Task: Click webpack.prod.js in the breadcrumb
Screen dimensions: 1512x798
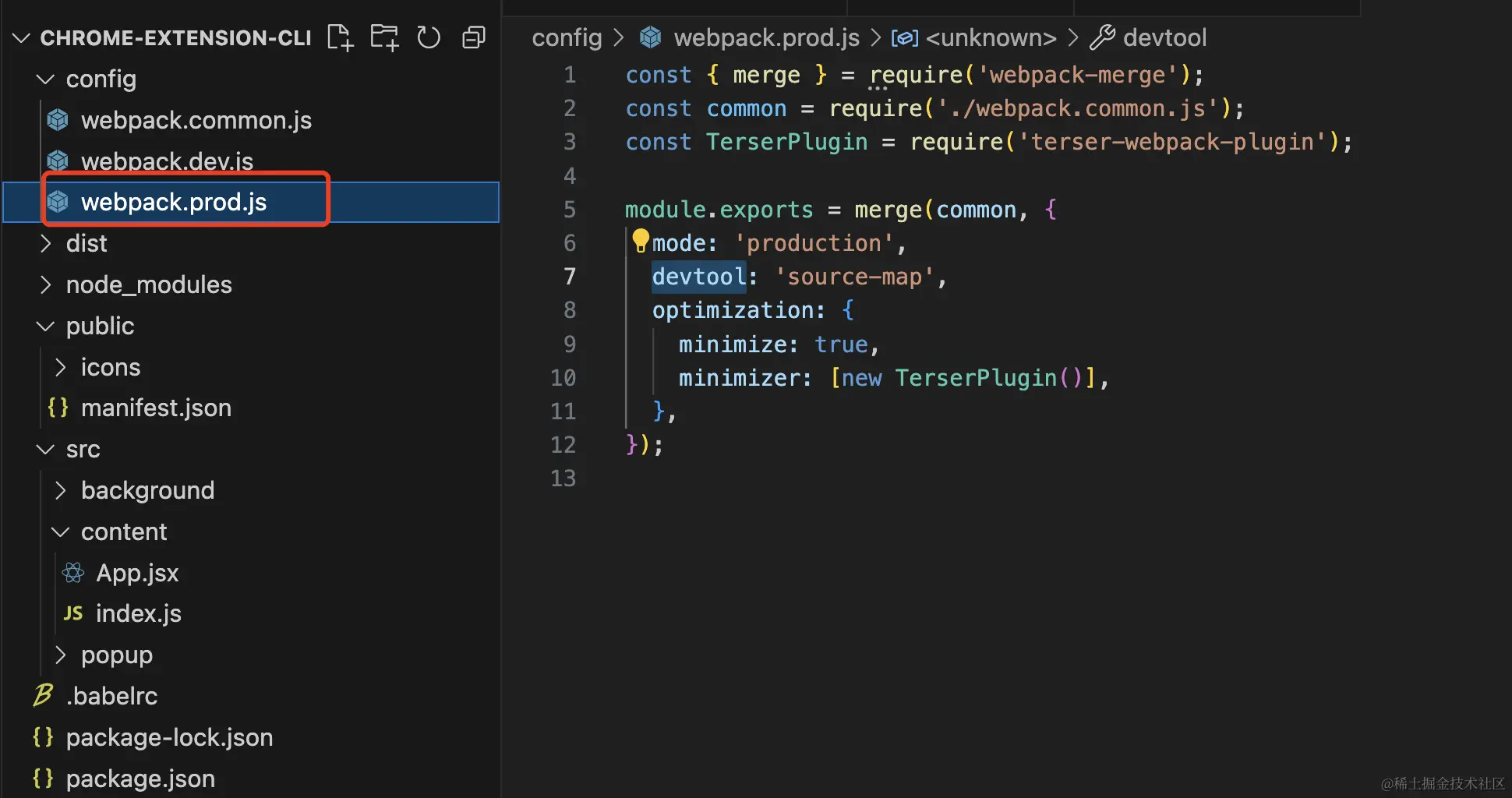Action: pos(767,37)
